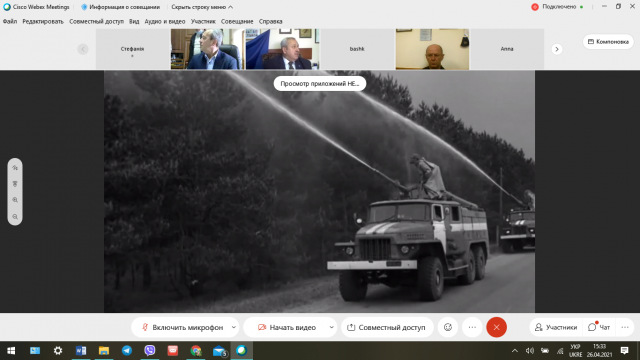This screenshot has width=640, height=360.
Task: Expand video options arrow beside Начать видео
Action: pyautogui.click(x=331, y=327)
